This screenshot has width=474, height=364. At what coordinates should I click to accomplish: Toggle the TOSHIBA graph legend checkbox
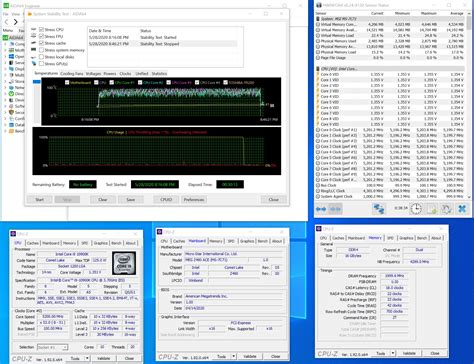tap(226, 82)
